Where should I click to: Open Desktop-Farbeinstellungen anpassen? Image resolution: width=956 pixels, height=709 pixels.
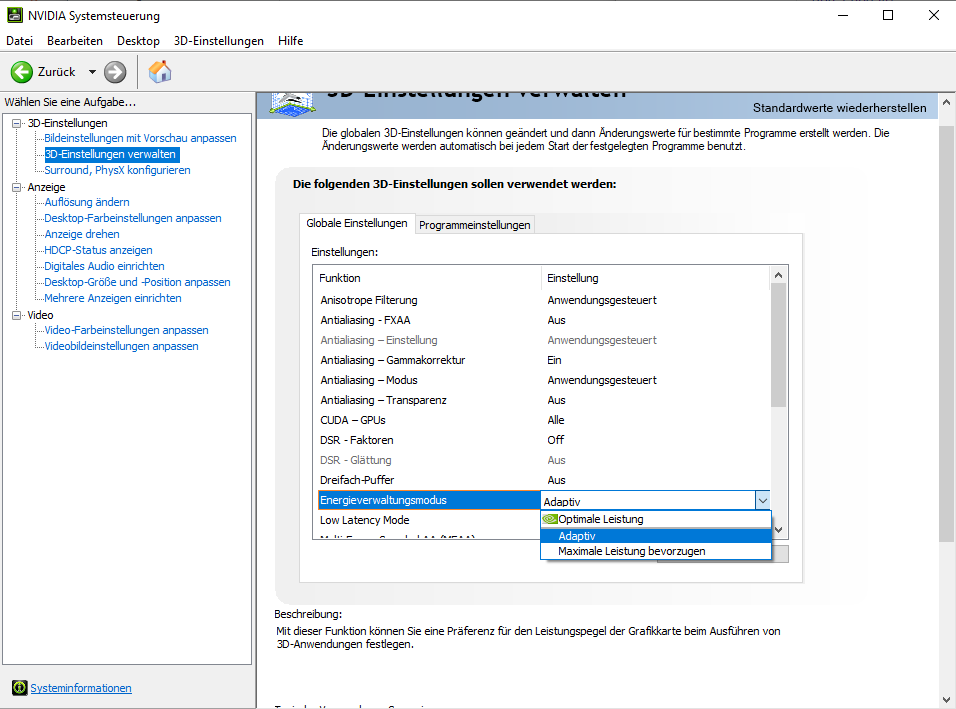pos(133,218)
